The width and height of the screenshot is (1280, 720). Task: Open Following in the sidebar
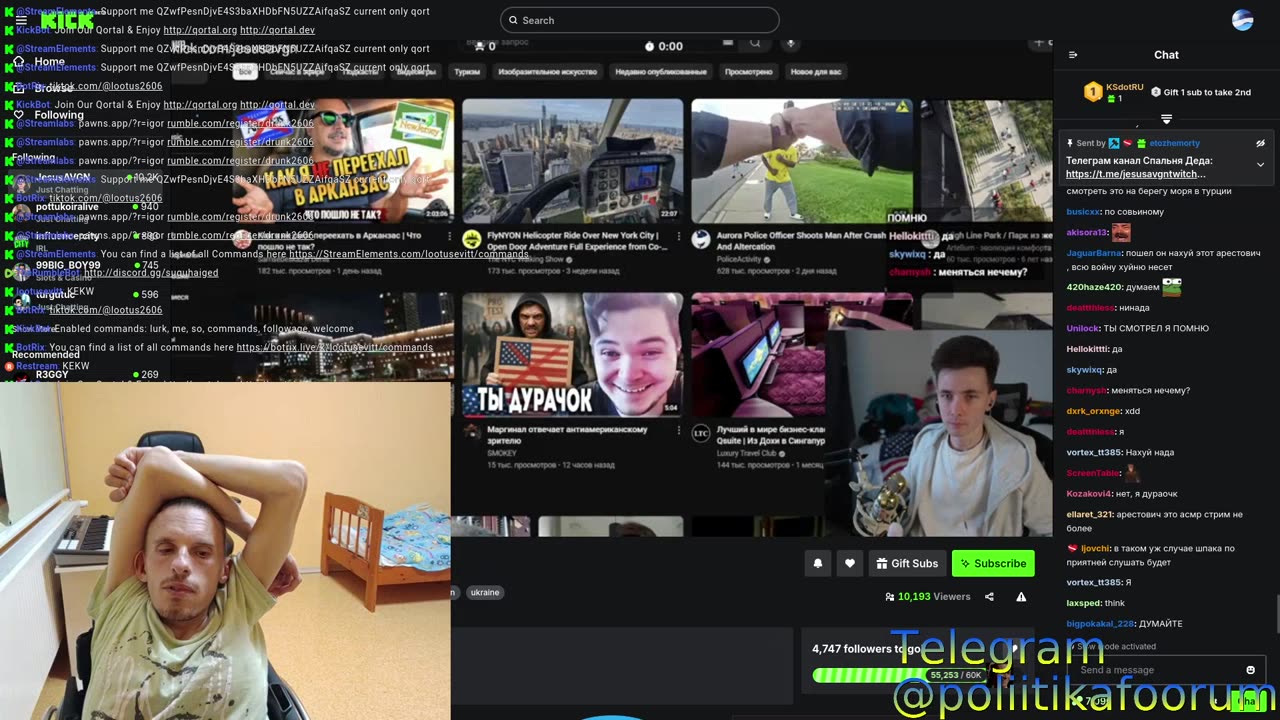tap(59, 115)
